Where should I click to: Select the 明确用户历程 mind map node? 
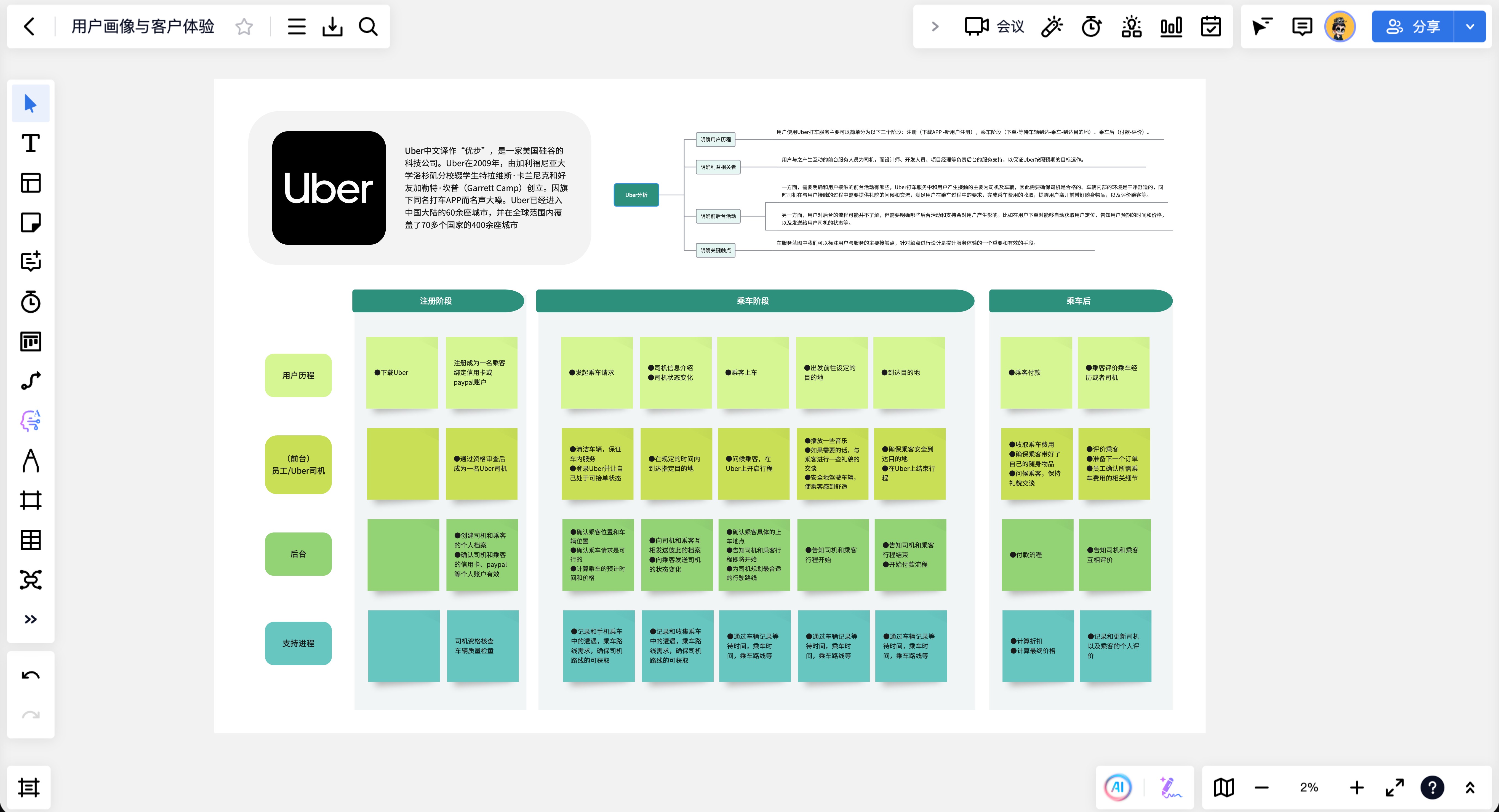click(715, 140)
